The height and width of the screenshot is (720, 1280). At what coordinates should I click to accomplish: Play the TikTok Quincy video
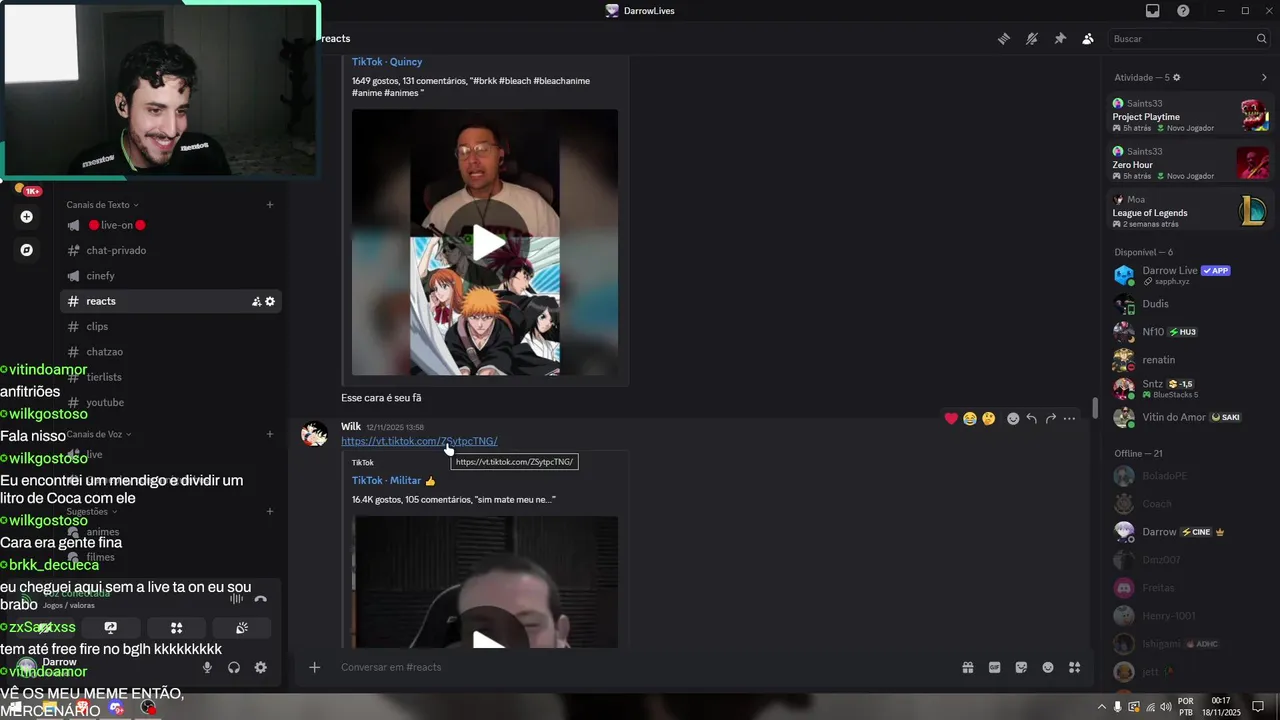pyautogui.click(x=487, y=242)
